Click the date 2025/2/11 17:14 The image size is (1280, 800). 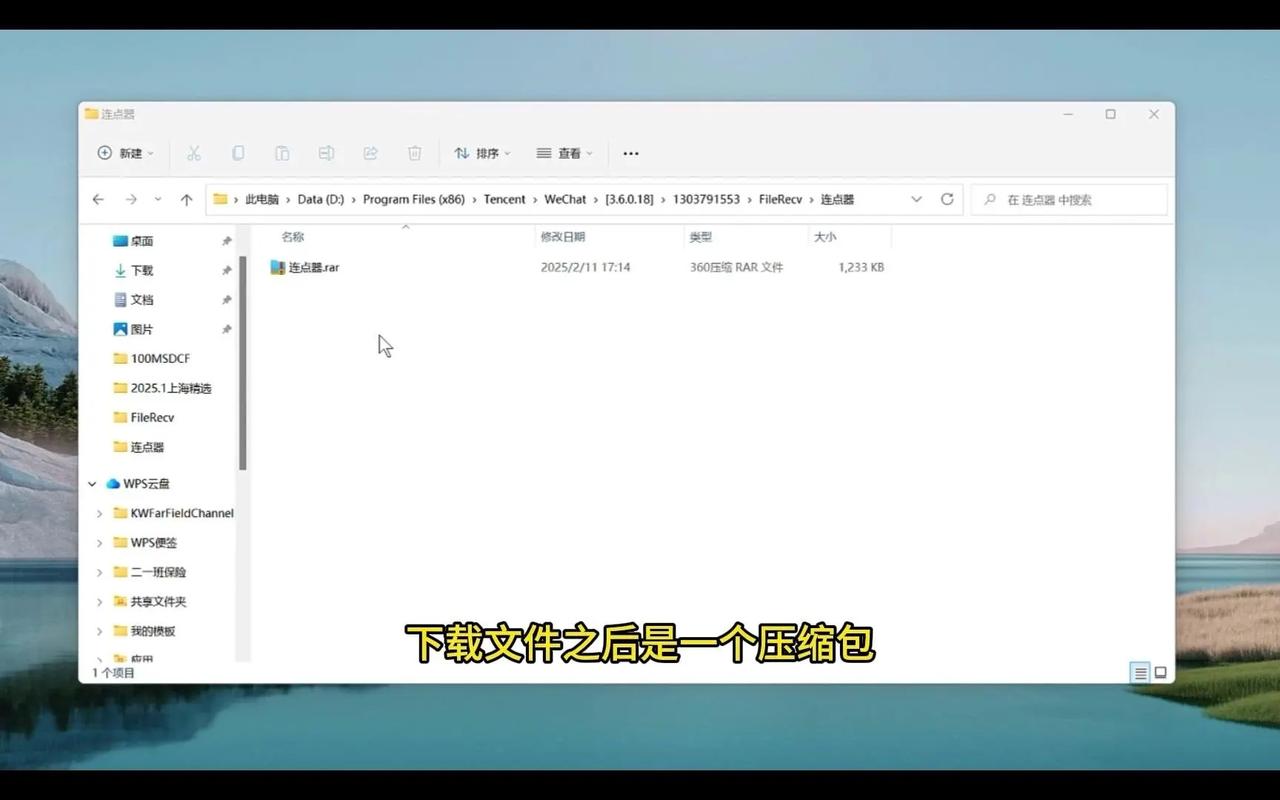coord(586,267)
